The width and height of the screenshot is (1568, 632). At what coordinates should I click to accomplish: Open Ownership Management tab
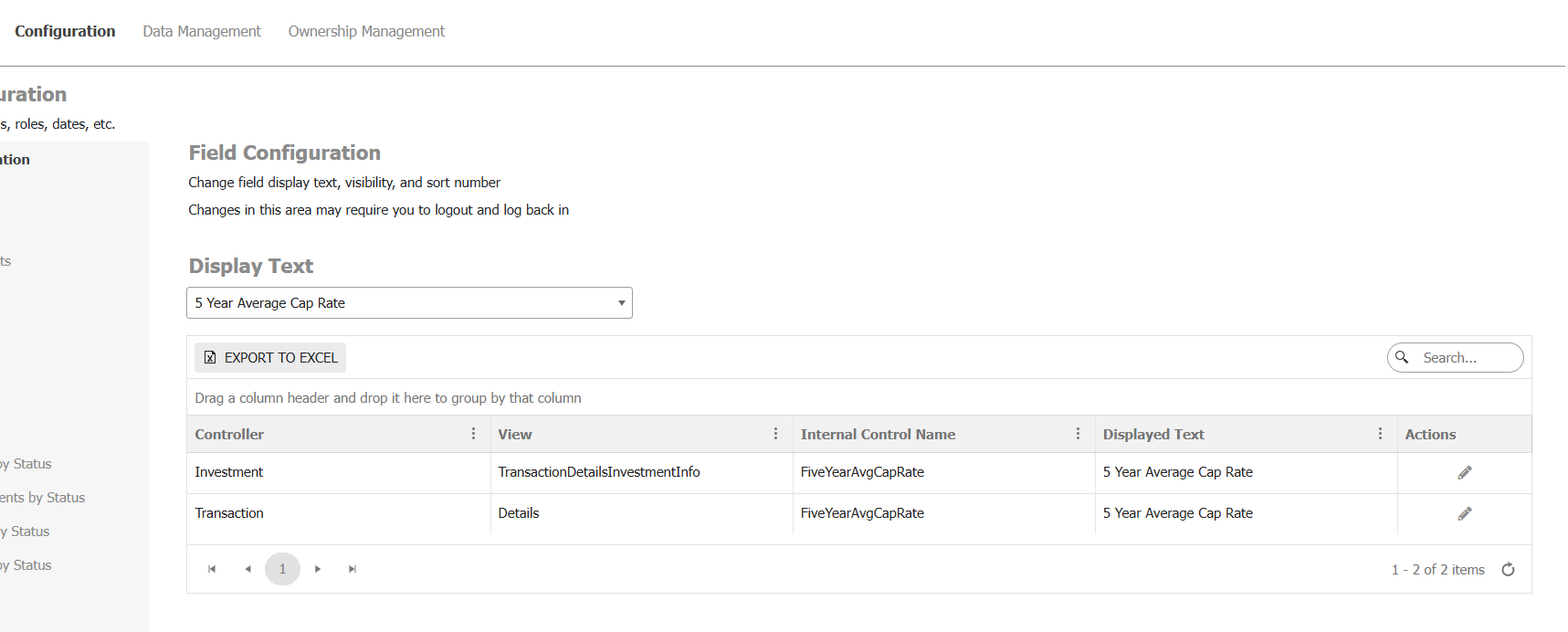click(x=366, y=31)
